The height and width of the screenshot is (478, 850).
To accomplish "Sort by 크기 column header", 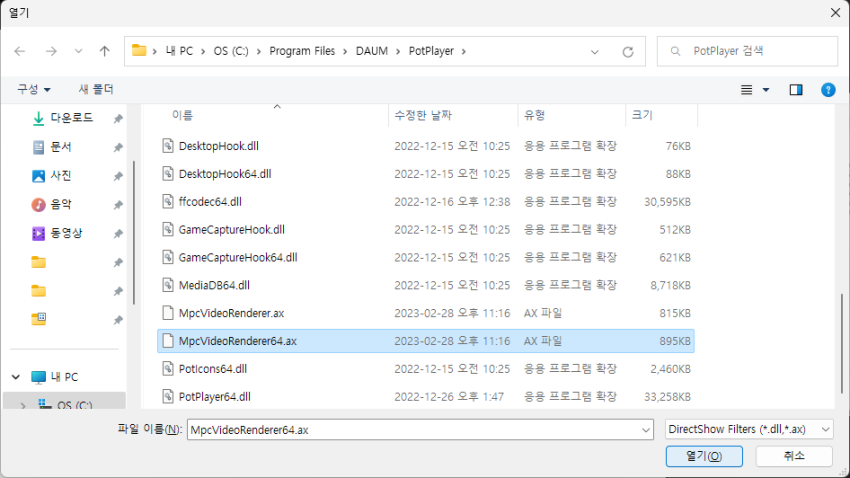I will click(x=642, y=115).
